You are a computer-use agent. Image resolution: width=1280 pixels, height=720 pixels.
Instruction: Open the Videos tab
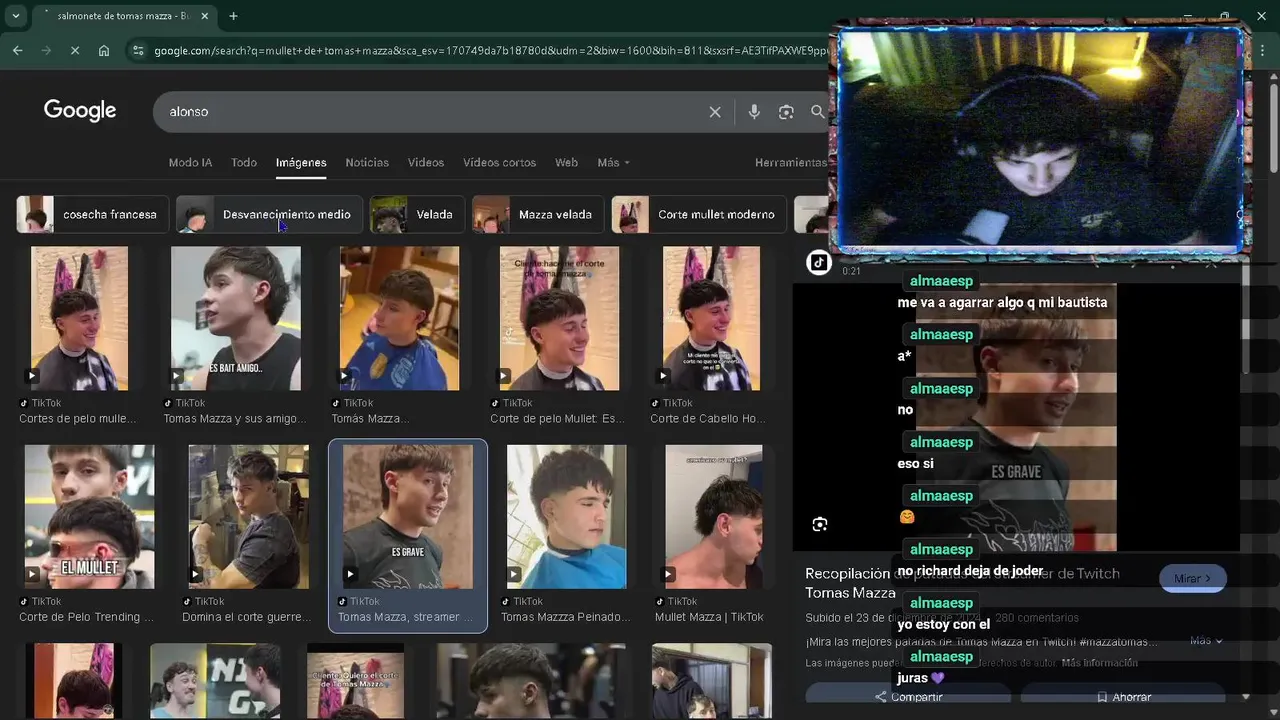[x=426, y=162]
